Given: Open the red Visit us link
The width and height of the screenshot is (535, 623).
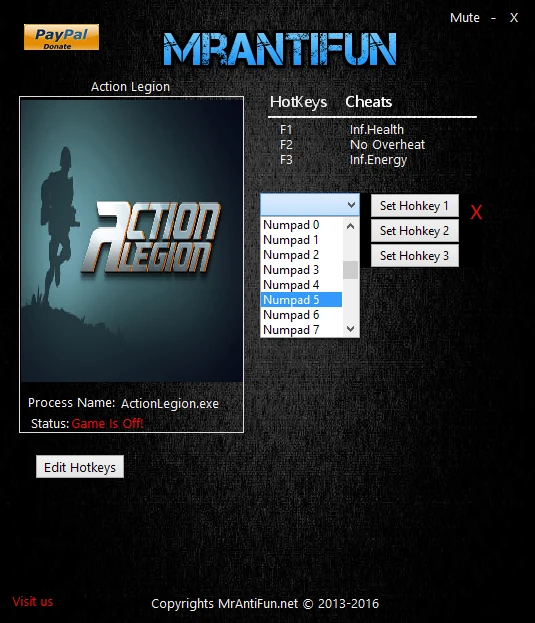Looking at the screenshot, I should pyautogui.click(x=33, y=602).
